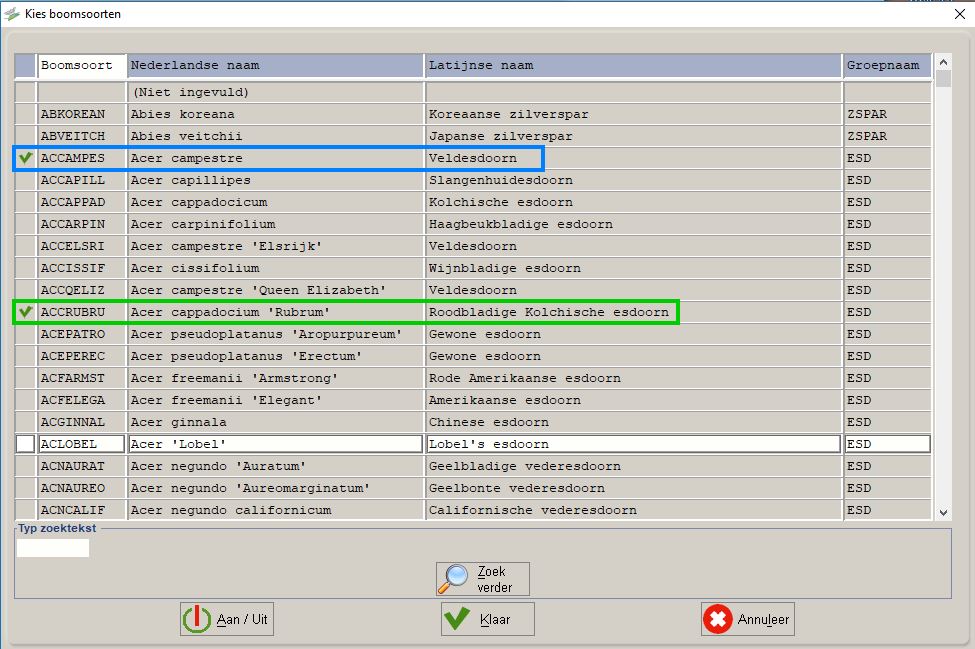Select the Abies koreana row
Viewport: 975px width, 649px height.
coord(275,114)
